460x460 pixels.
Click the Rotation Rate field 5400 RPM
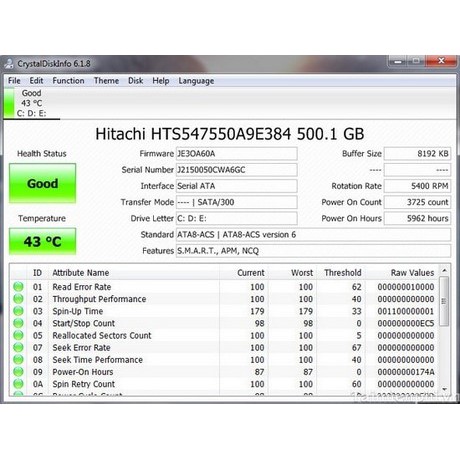[x=417, y=186]
